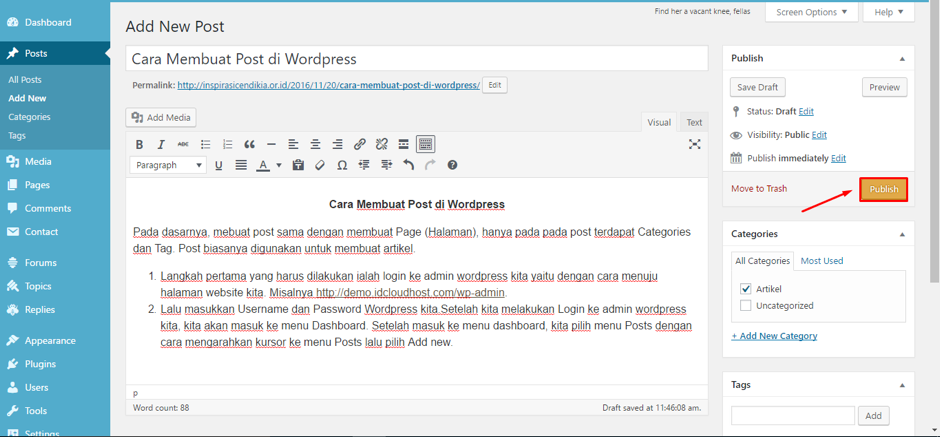Viewport: 940px width, 437px height.
Task: Open Paragraph format dropdown
Action: coord(168,165)
